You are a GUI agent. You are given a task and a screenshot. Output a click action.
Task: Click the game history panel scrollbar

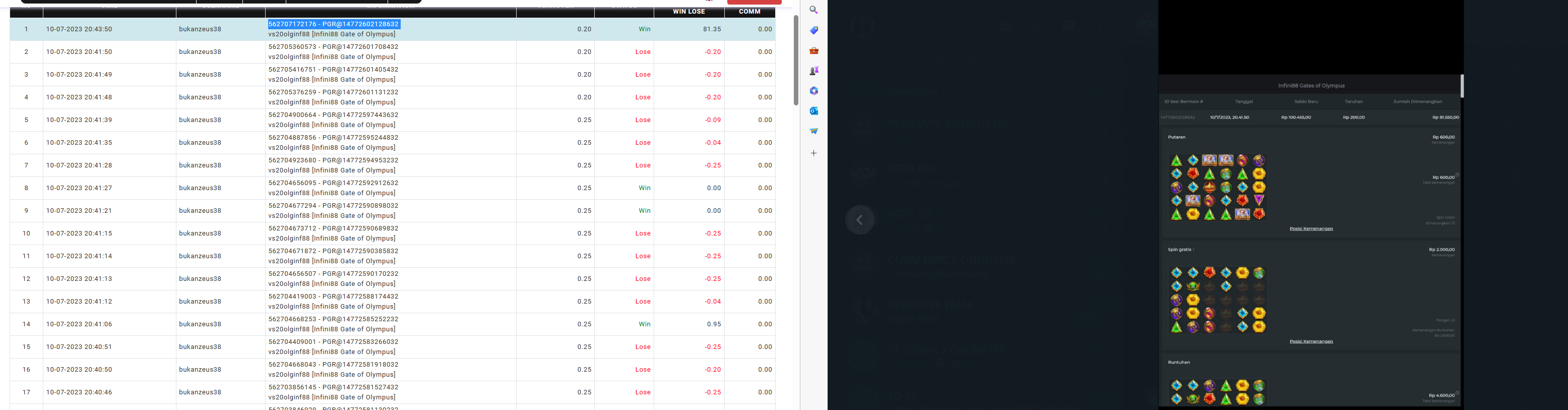(1462, 87)
